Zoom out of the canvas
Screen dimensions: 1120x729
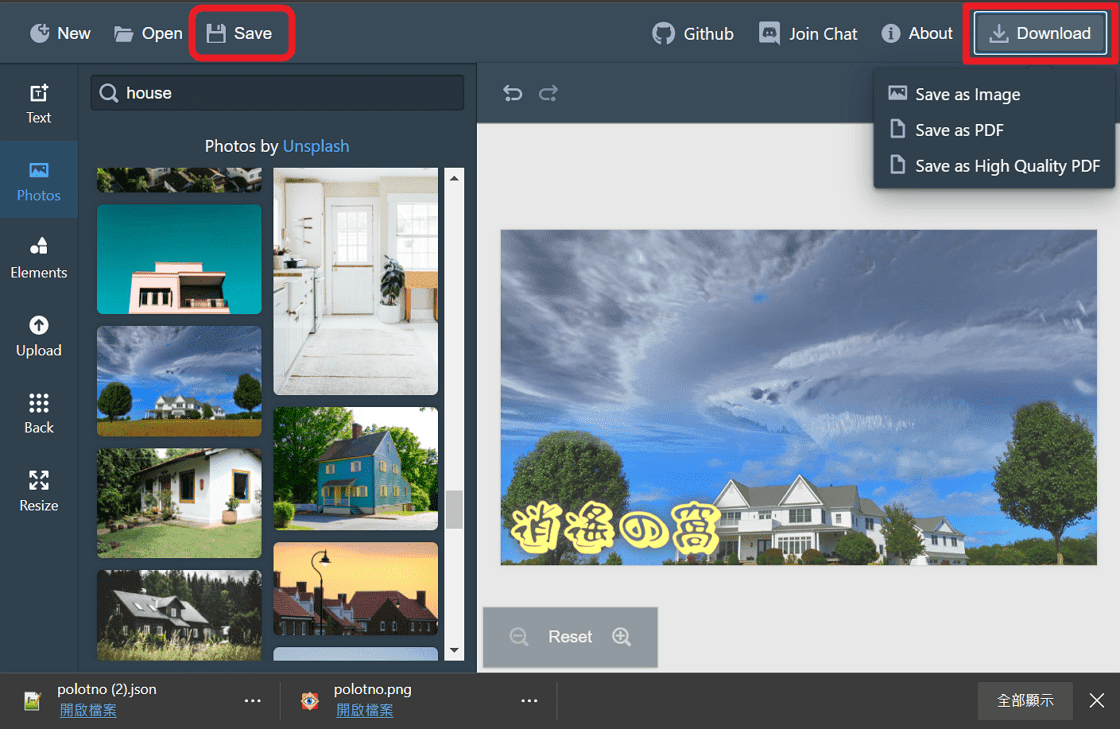519,637
